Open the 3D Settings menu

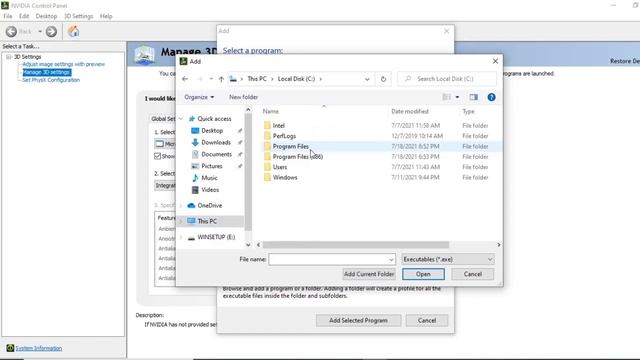[x=79, y=16]
